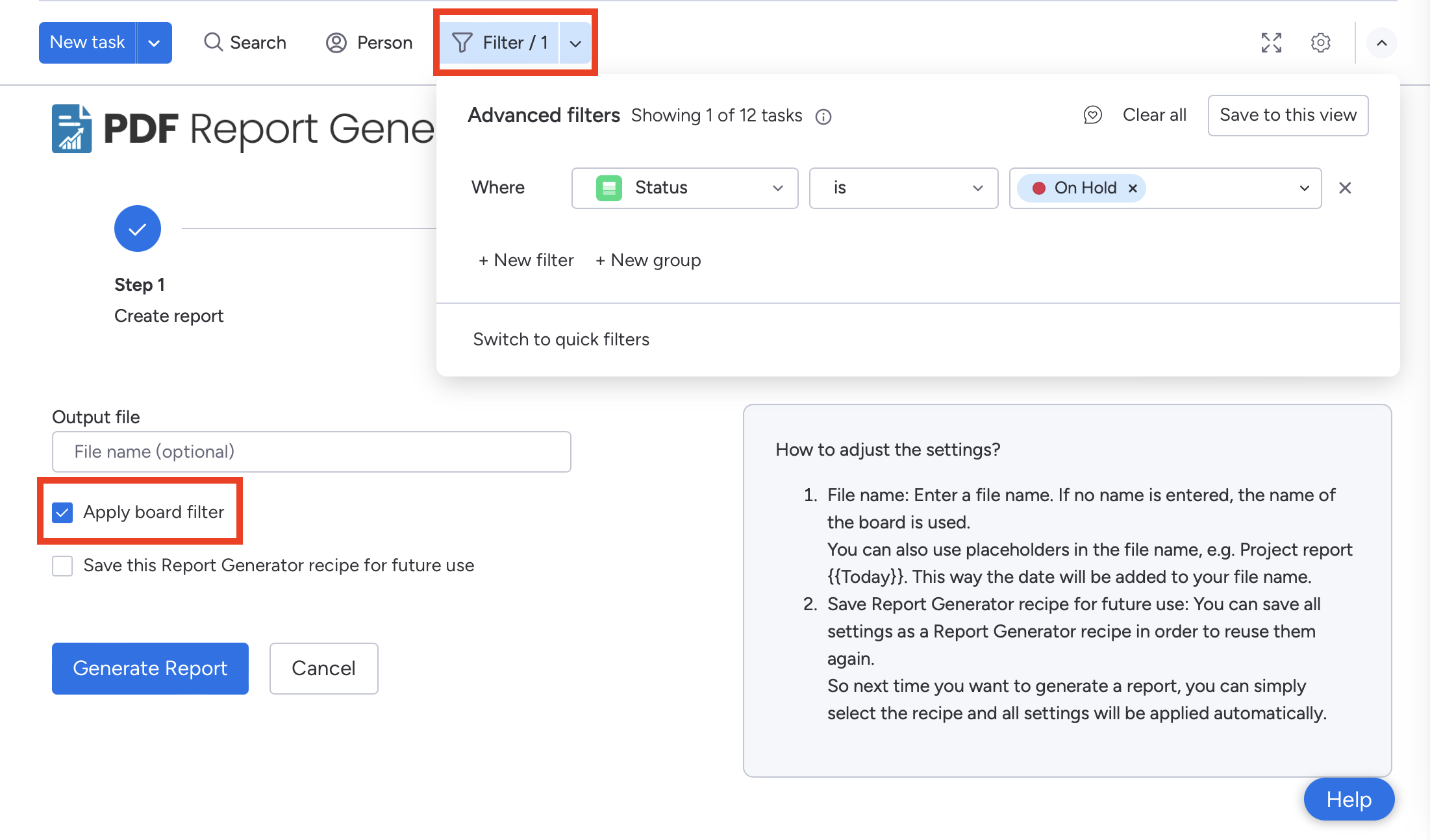1430x840 pixels.
Task: Expand the Filter dropdown chevron
Action: click(575, 43)
